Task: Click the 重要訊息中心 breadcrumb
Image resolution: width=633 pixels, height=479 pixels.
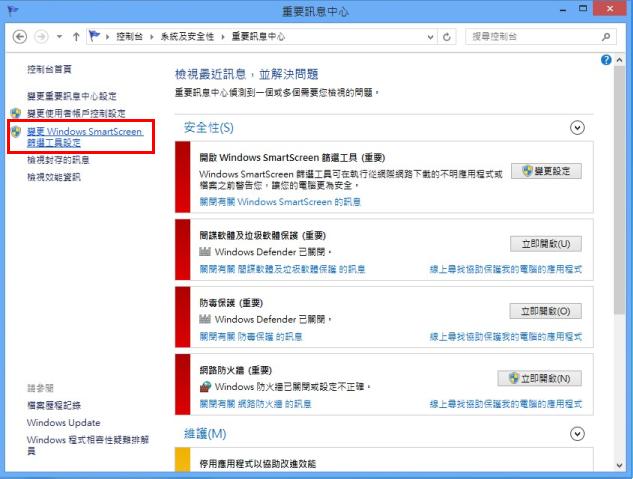Action: [x=258, y=37]
